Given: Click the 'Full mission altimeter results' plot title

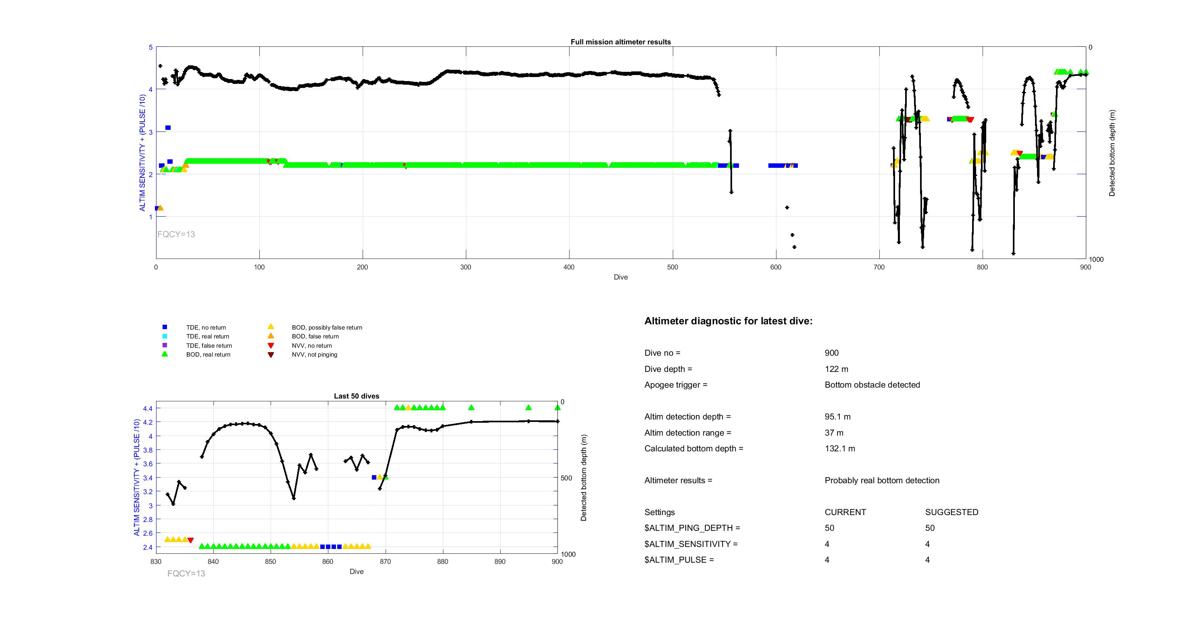Looking at the screenshot, I should (x=620, y=42).
